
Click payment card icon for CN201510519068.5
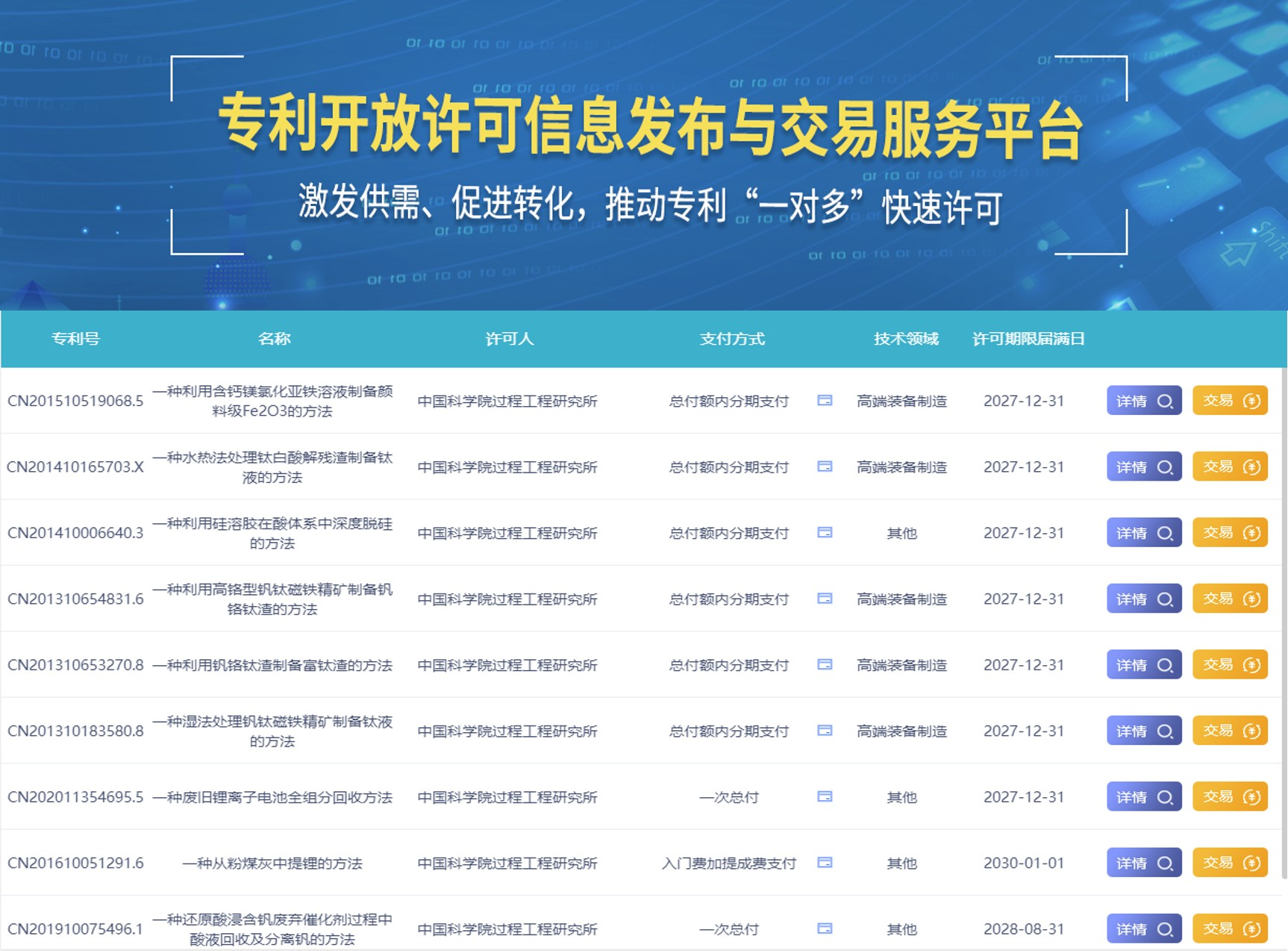[x=825, y=401]
